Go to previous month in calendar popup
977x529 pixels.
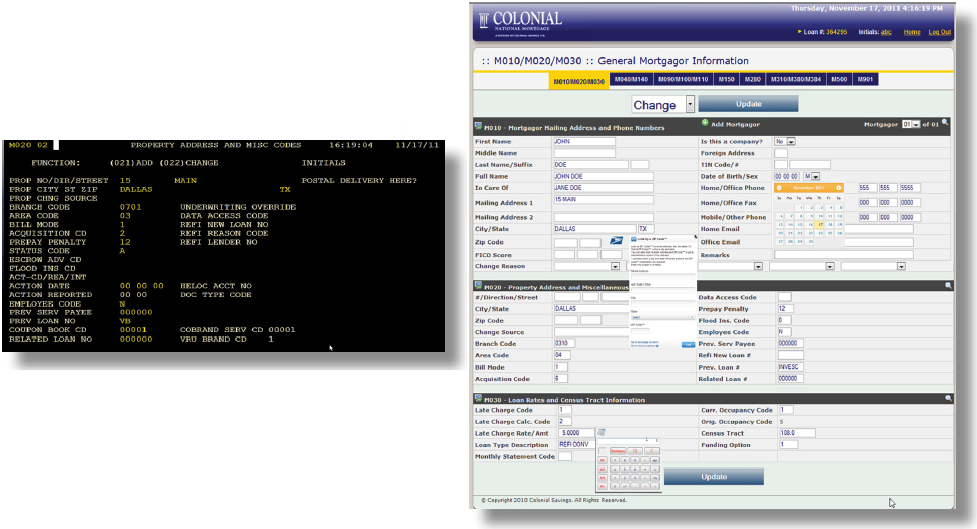point(779,188)
